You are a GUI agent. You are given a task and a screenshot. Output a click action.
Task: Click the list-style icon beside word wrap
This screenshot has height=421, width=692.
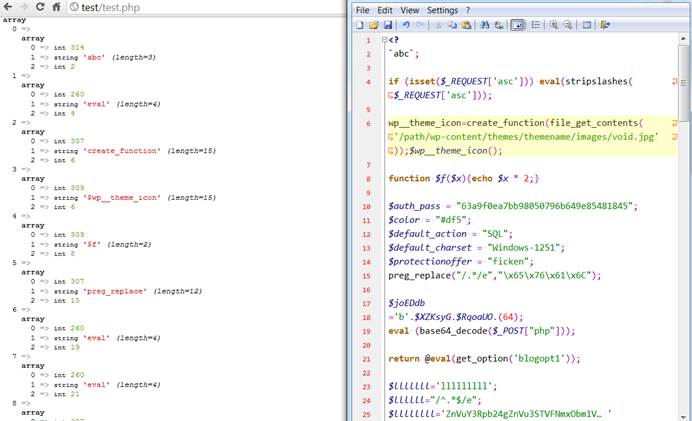point(535,25)
